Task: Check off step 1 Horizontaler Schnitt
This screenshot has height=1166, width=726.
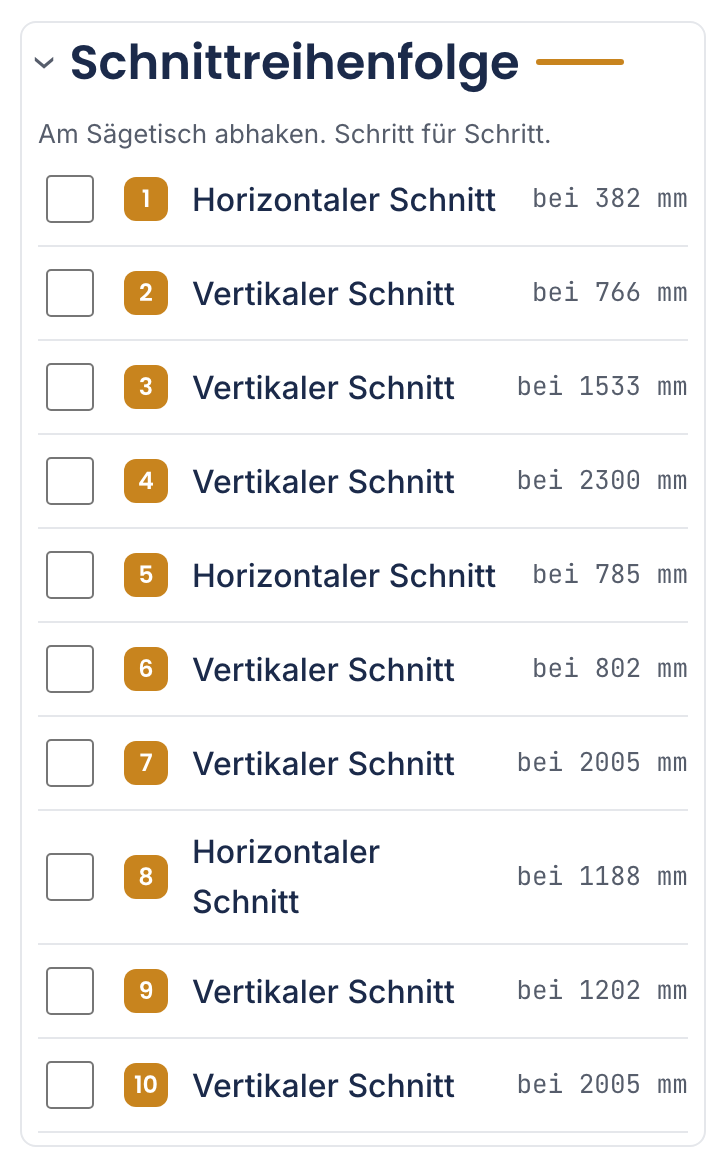Action: click(70, 199)
